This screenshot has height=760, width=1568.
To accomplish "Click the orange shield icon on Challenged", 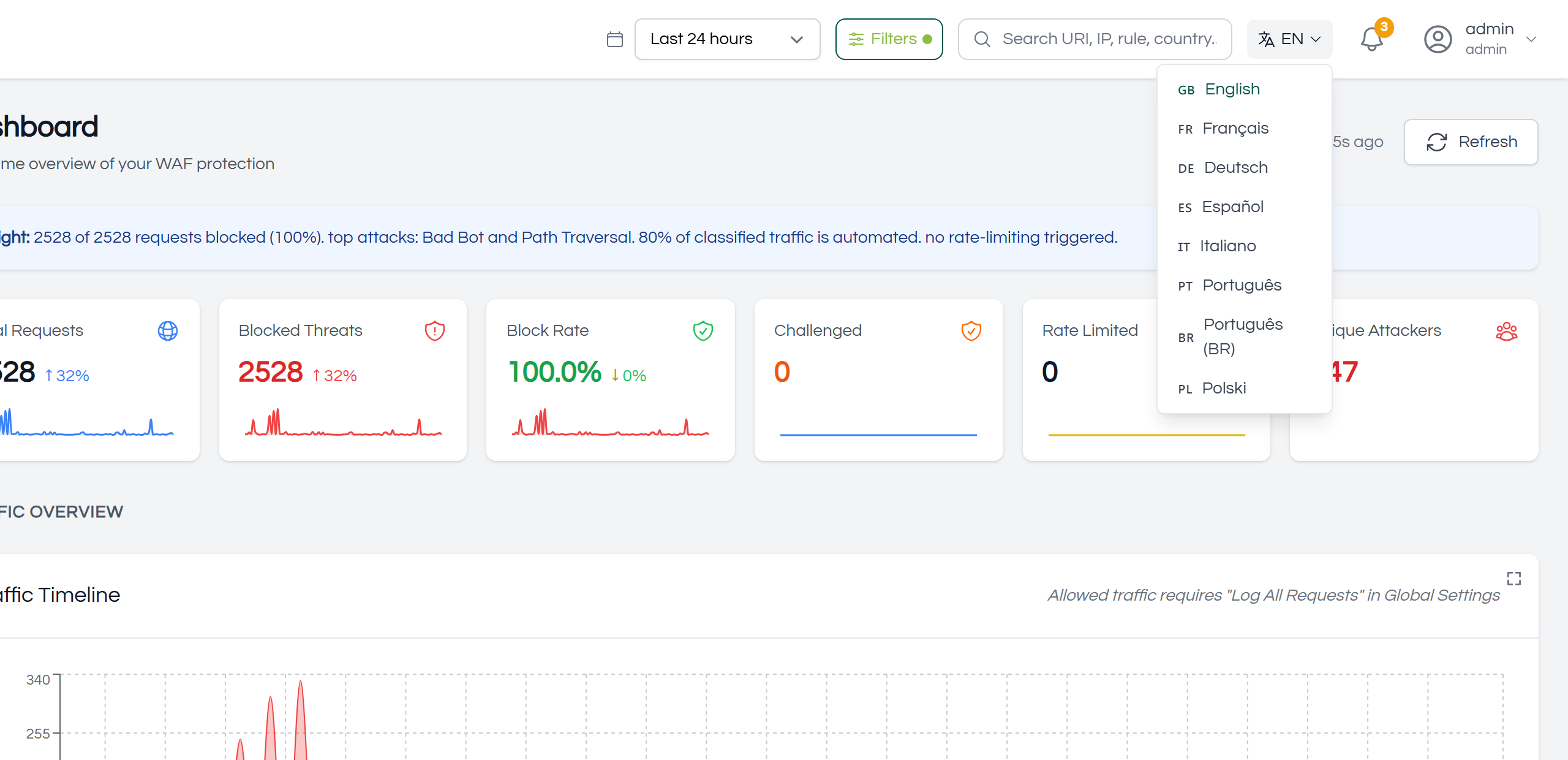I will point(971,331).
